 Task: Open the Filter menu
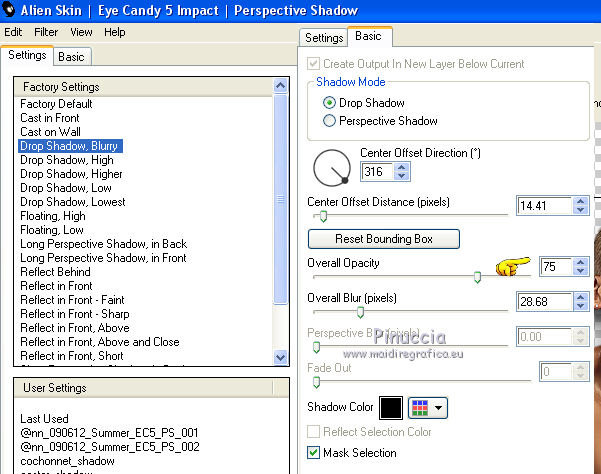[x=46, y=32]
